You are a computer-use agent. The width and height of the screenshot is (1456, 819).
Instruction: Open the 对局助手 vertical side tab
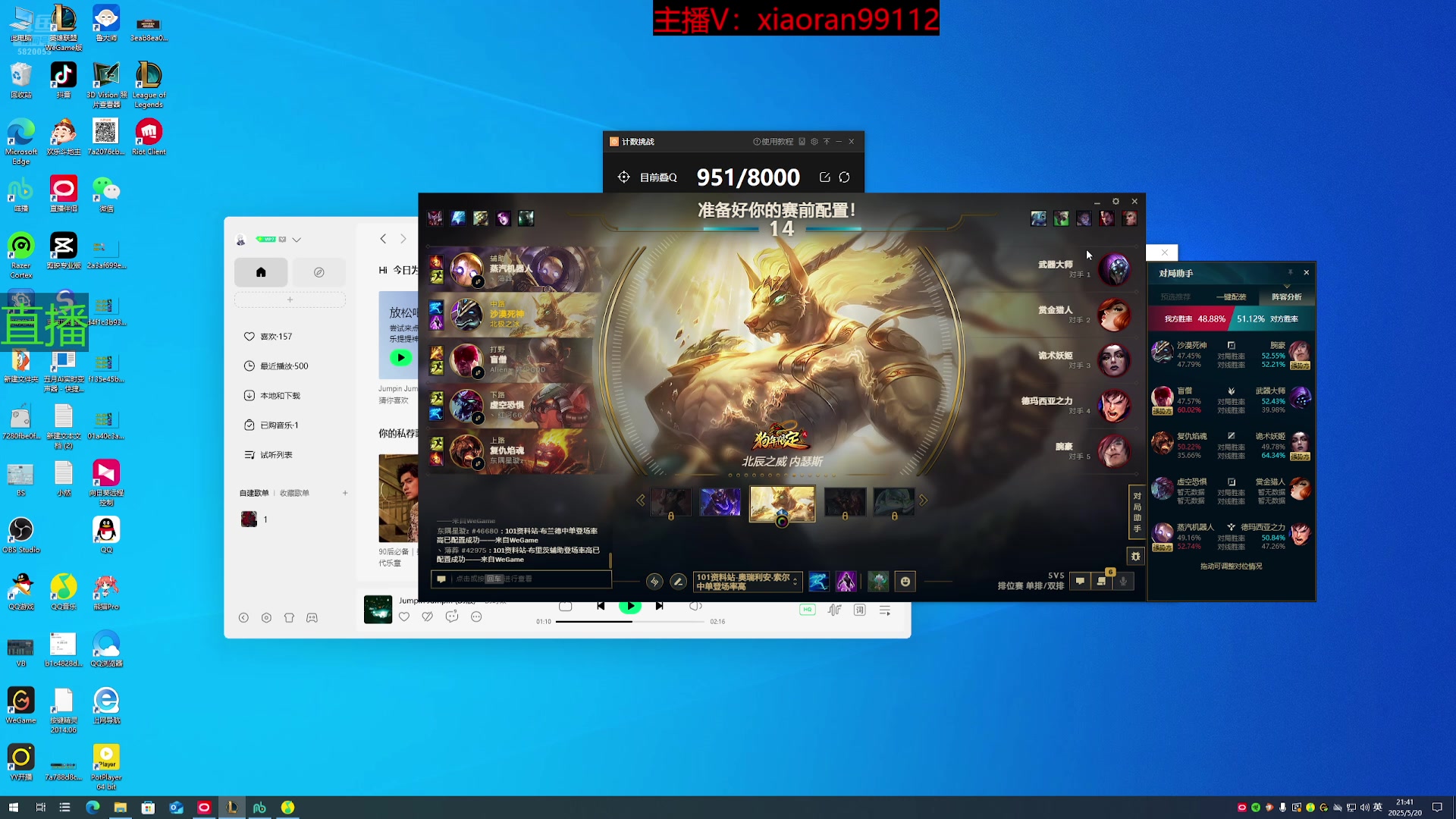pos(1137,513)
